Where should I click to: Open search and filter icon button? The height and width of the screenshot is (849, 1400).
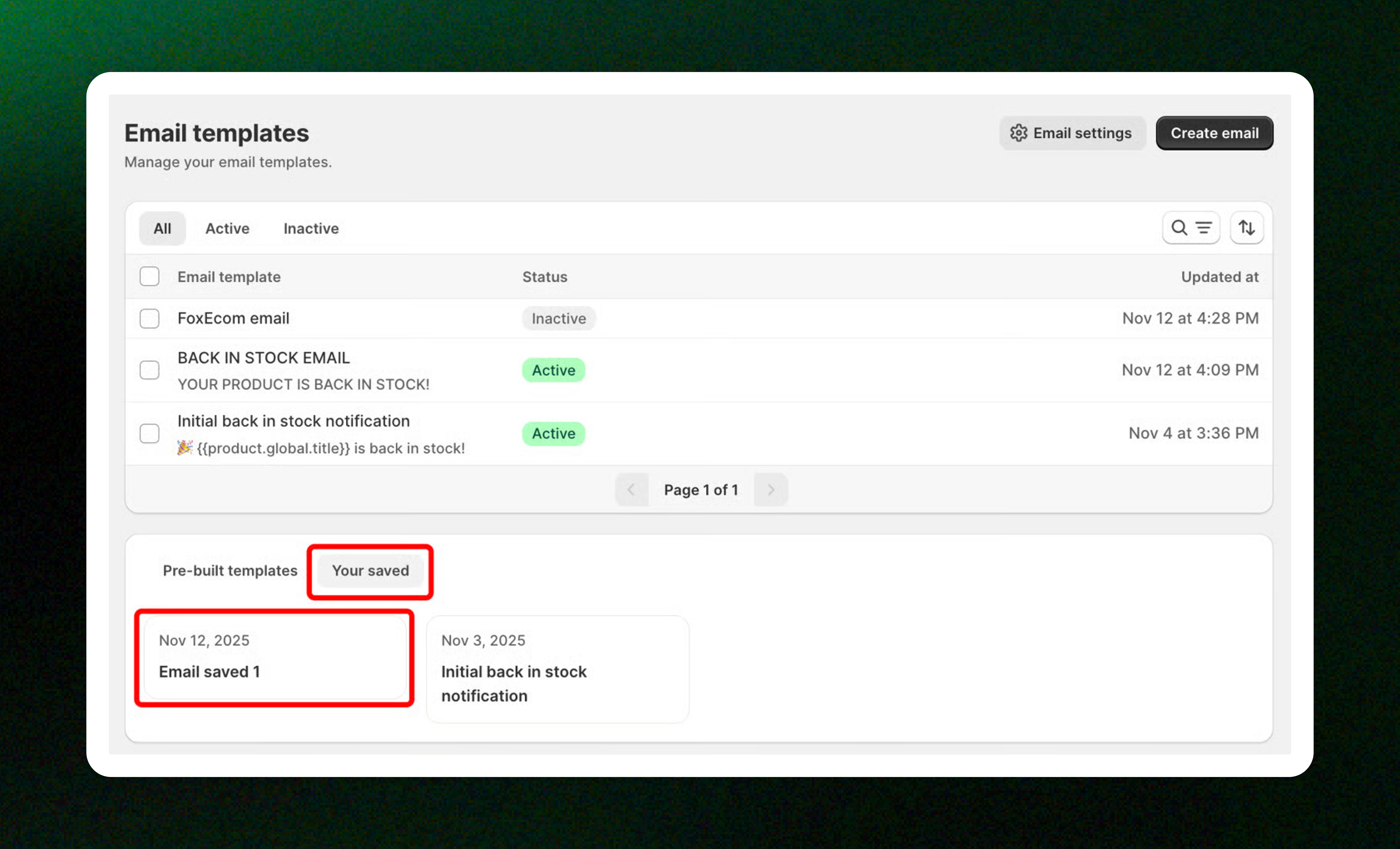[x=1191, y=228]
